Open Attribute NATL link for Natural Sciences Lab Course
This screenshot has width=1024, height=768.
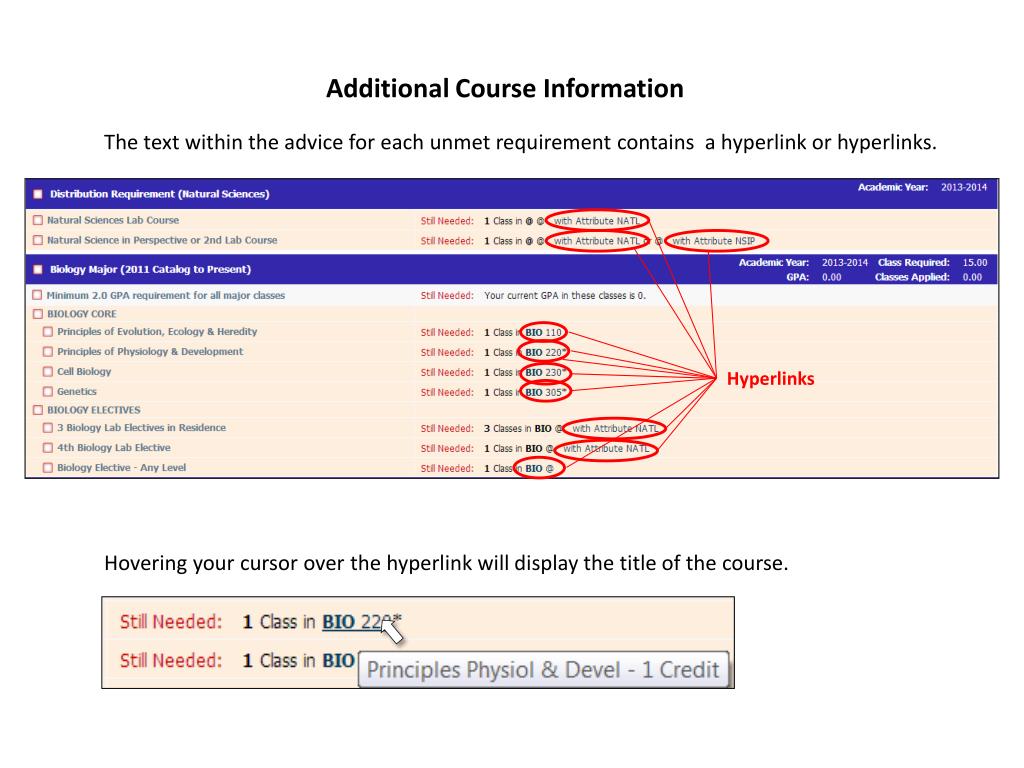[596, 221]
